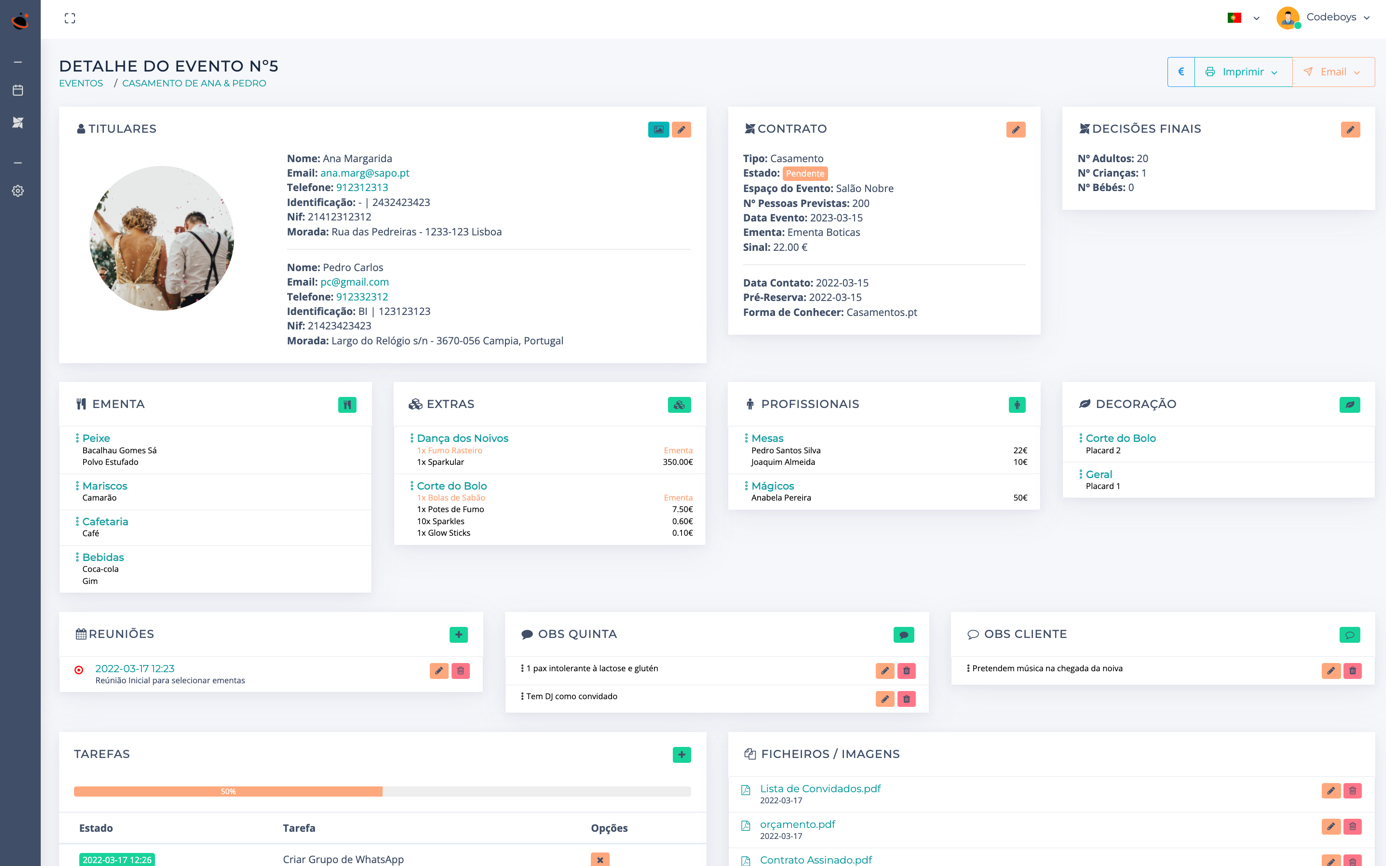
Task: Click the fullscreen toggle icon in top bar
Action: tap(70, 18)
